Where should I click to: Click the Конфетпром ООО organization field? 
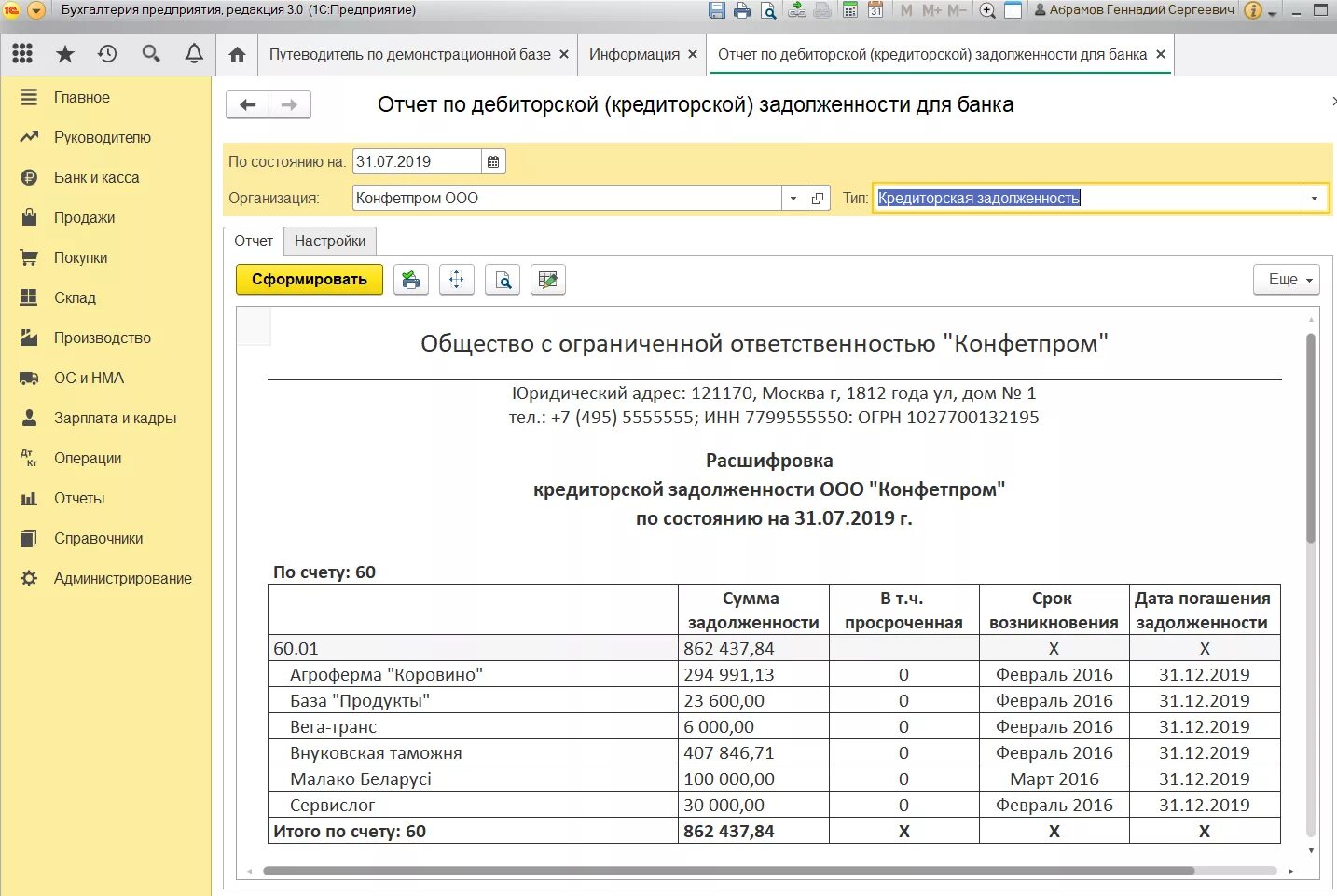(x=567, y=198)
